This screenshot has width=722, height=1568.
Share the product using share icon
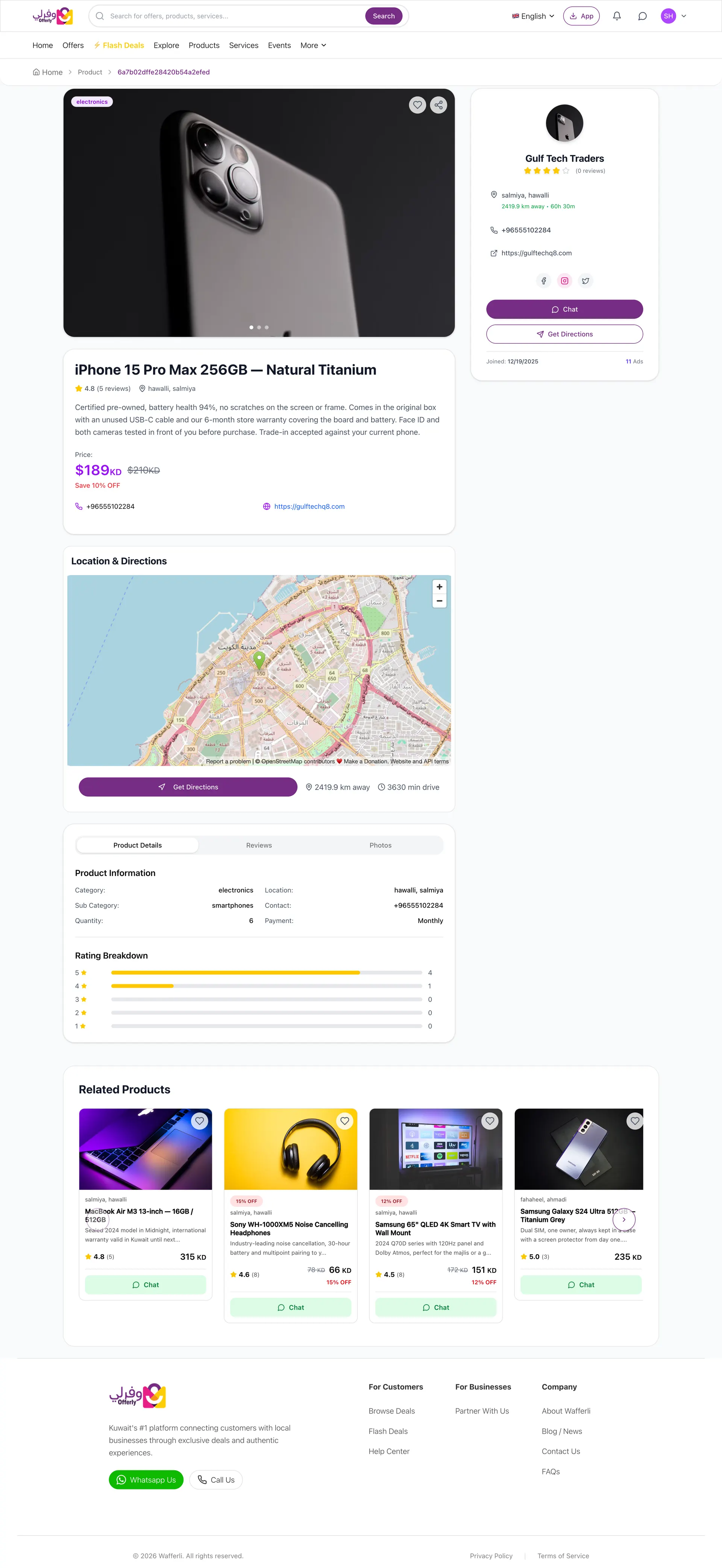[438, 105]
